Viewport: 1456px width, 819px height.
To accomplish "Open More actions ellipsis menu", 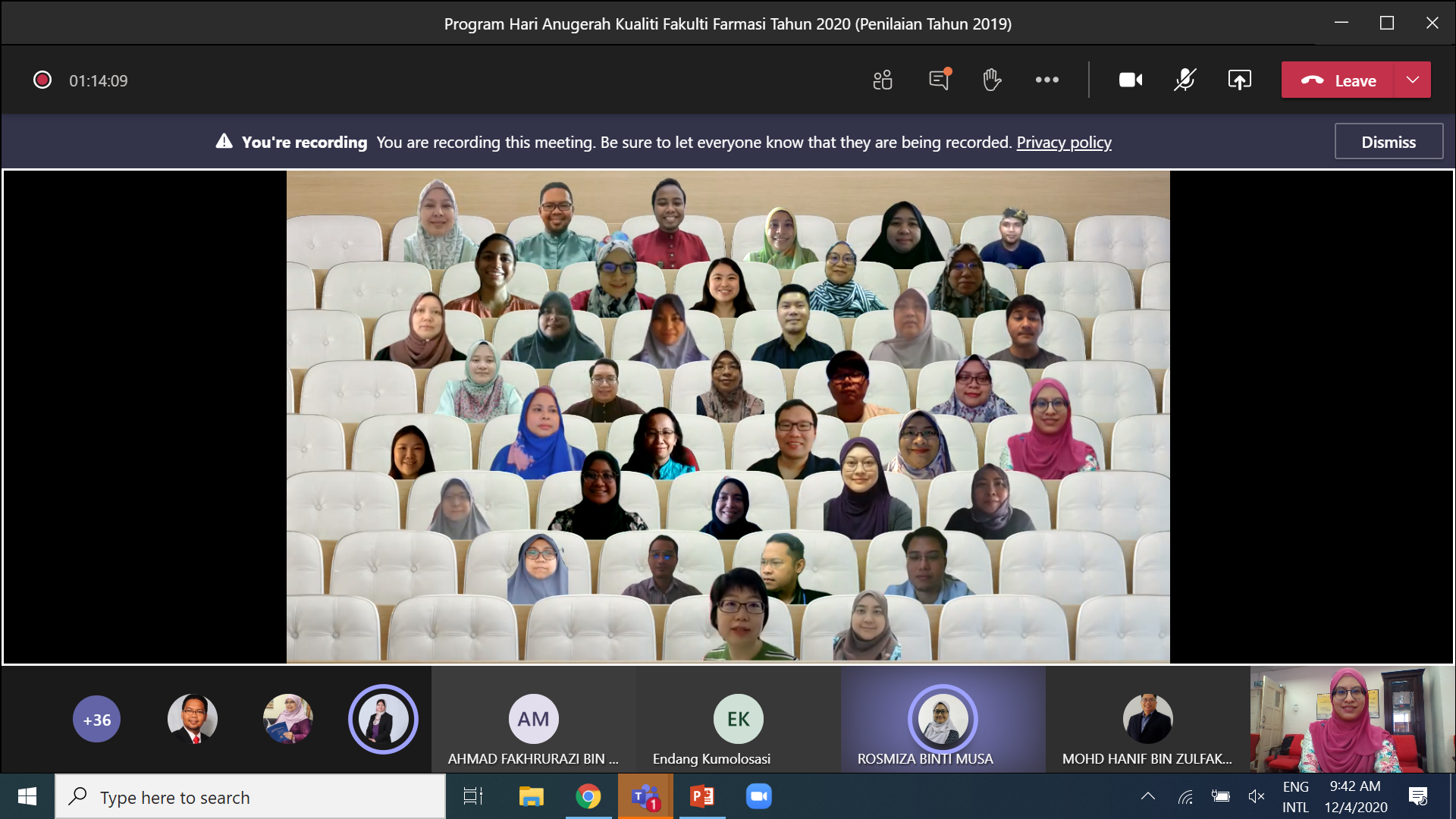I will point(1047,80).
